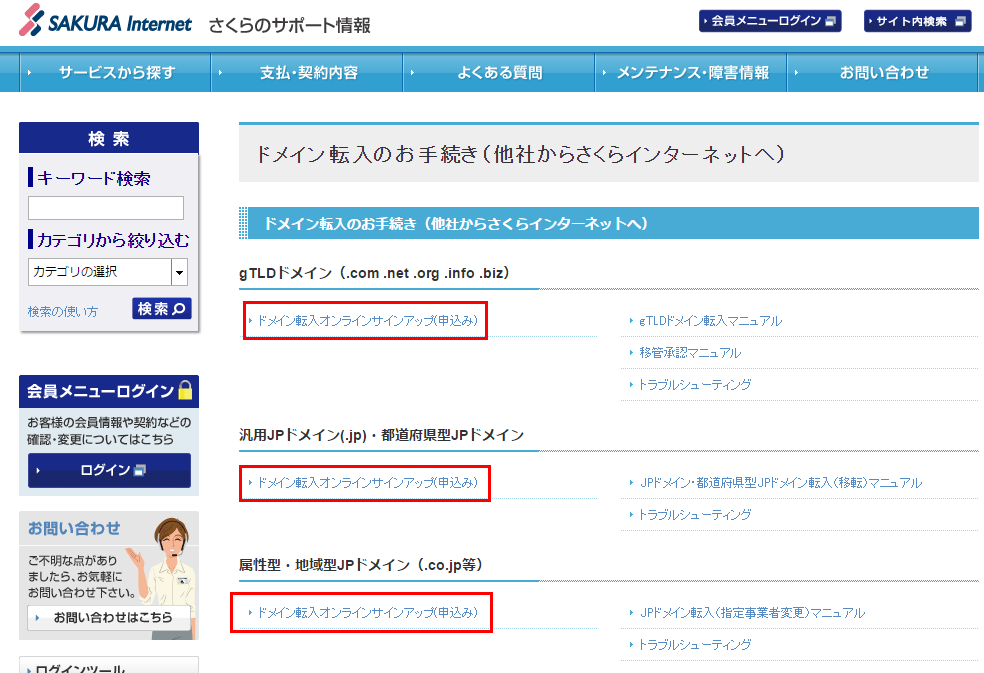Click さくらのサポート情報 header title
Screen dimensions: 984x673
point(289,26)
